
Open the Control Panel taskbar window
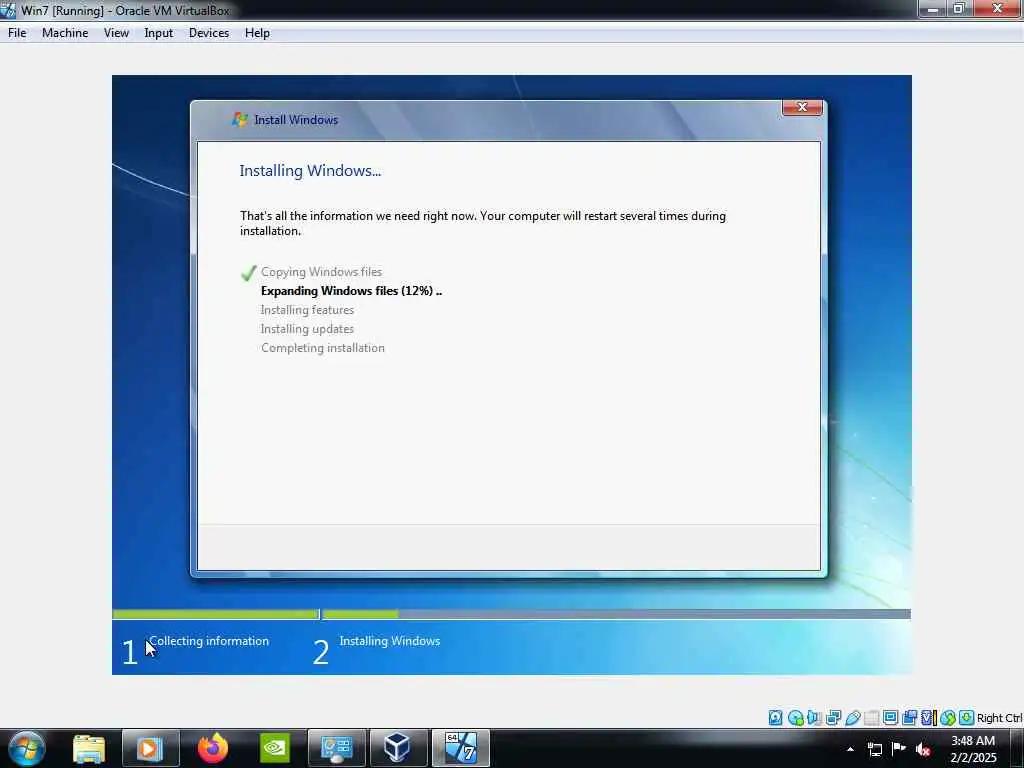click(x=337, y=748)
